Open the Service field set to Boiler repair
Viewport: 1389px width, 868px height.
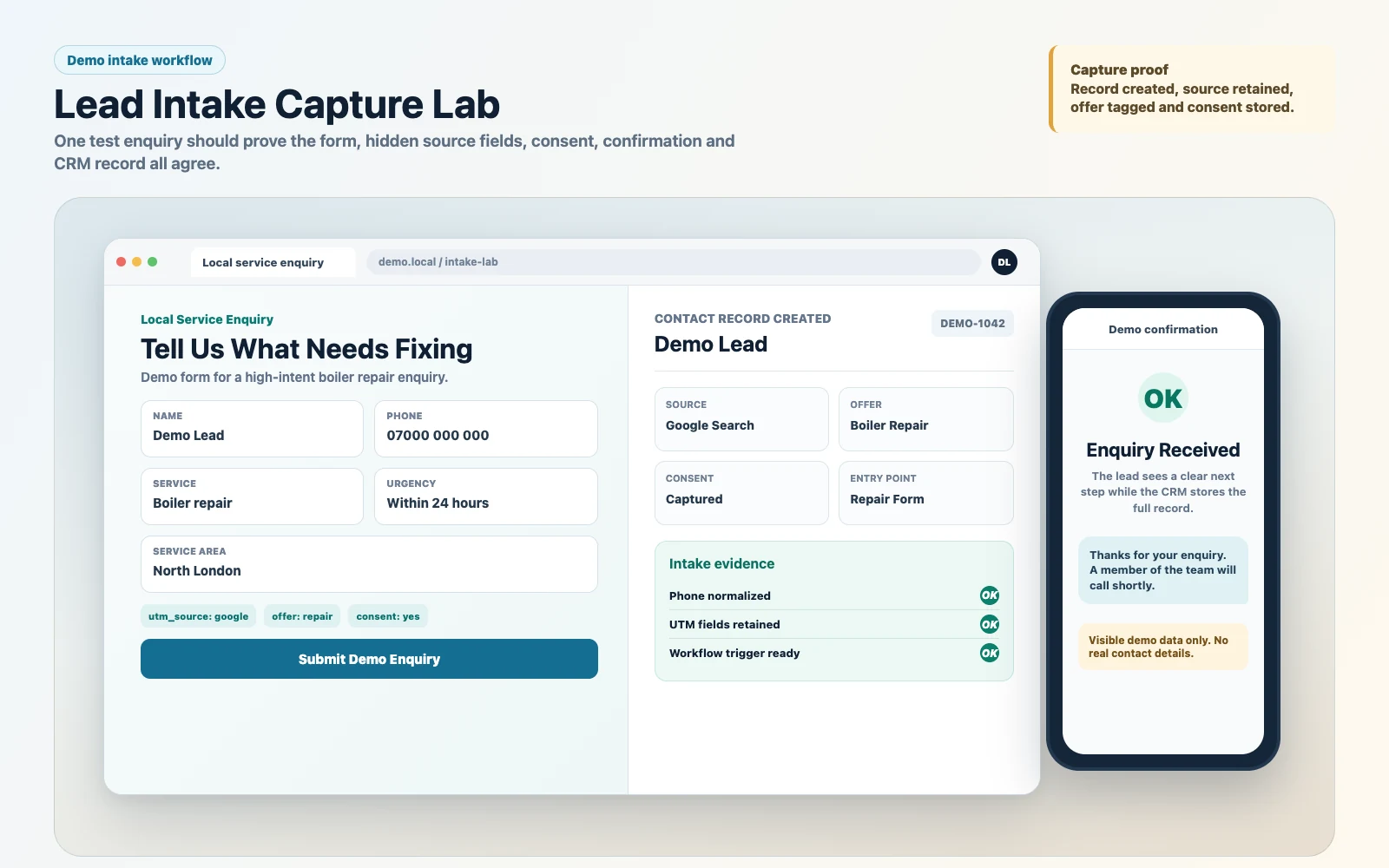coord(252,496)
